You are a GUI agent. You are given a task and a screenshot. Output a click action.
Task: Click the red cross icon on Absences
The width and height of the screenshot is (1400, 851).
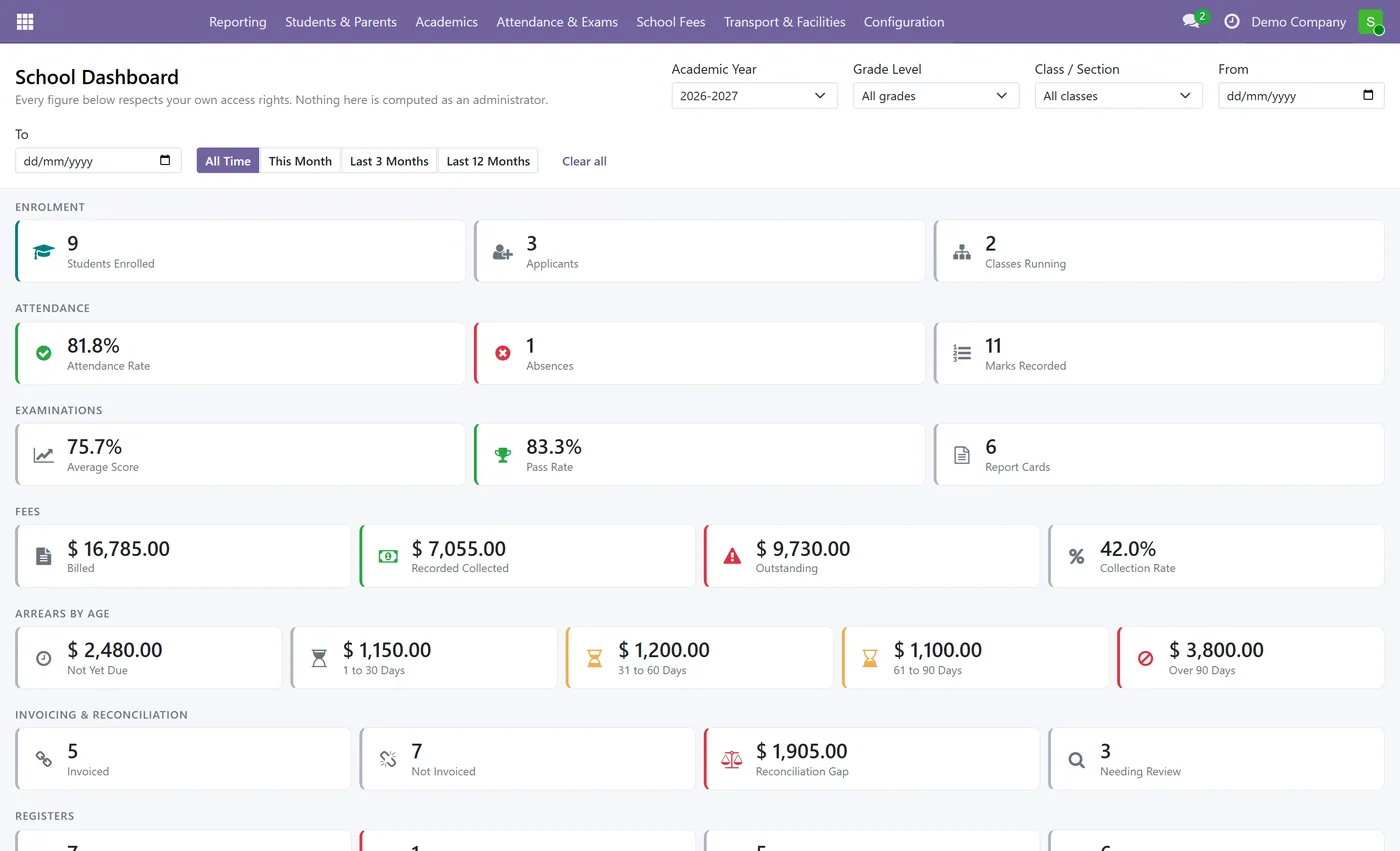click(x=503, y=353)
